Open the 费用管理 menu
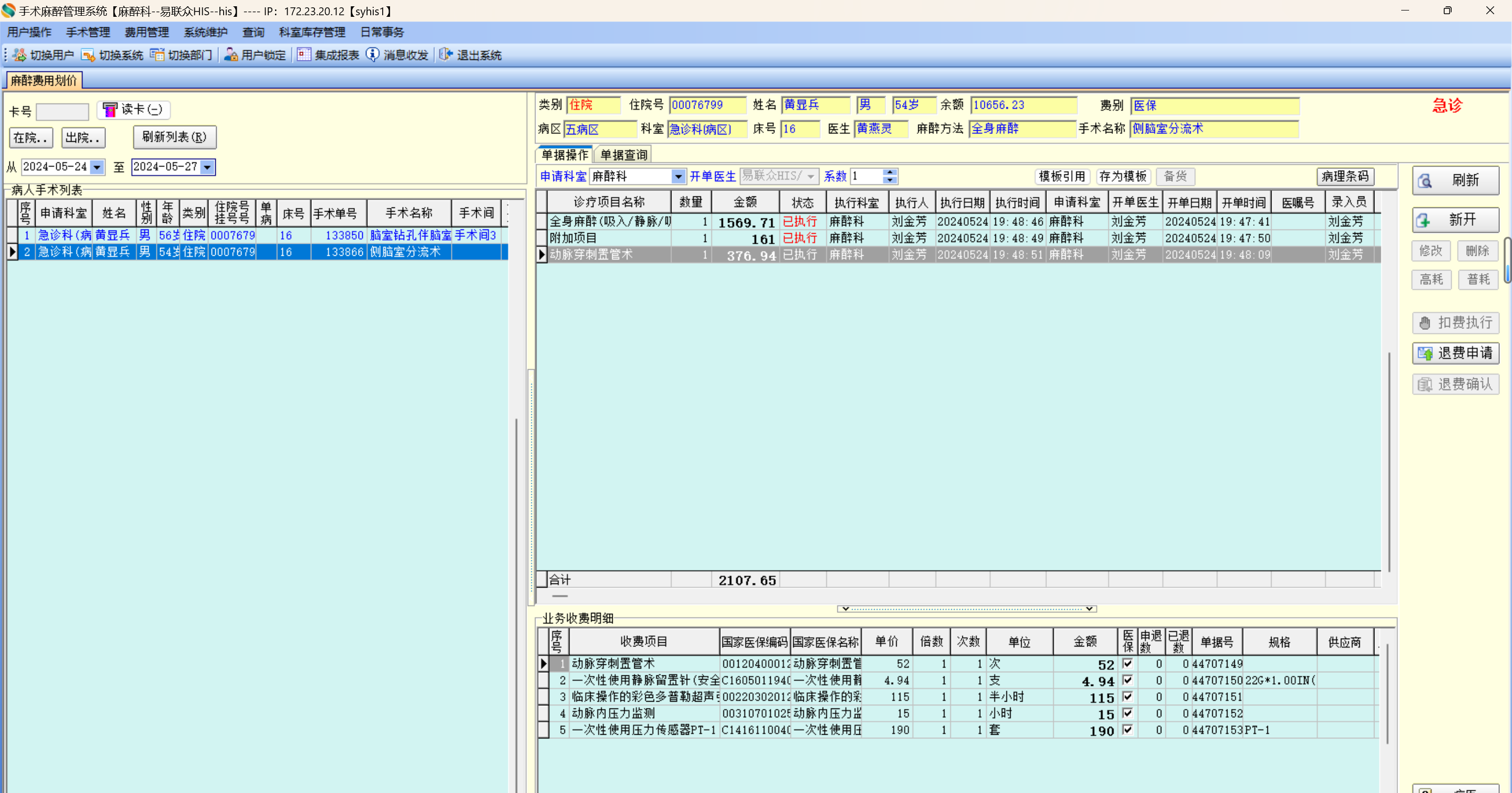The height and width of the screenshot is (793, 1512). 147,32
